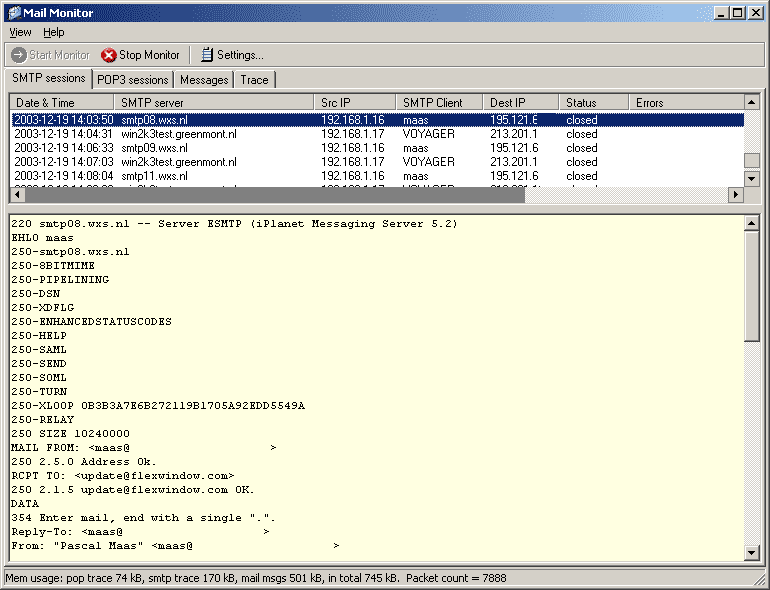
Task: Sort sessions by Date & Time column
Action: [62, 103]
